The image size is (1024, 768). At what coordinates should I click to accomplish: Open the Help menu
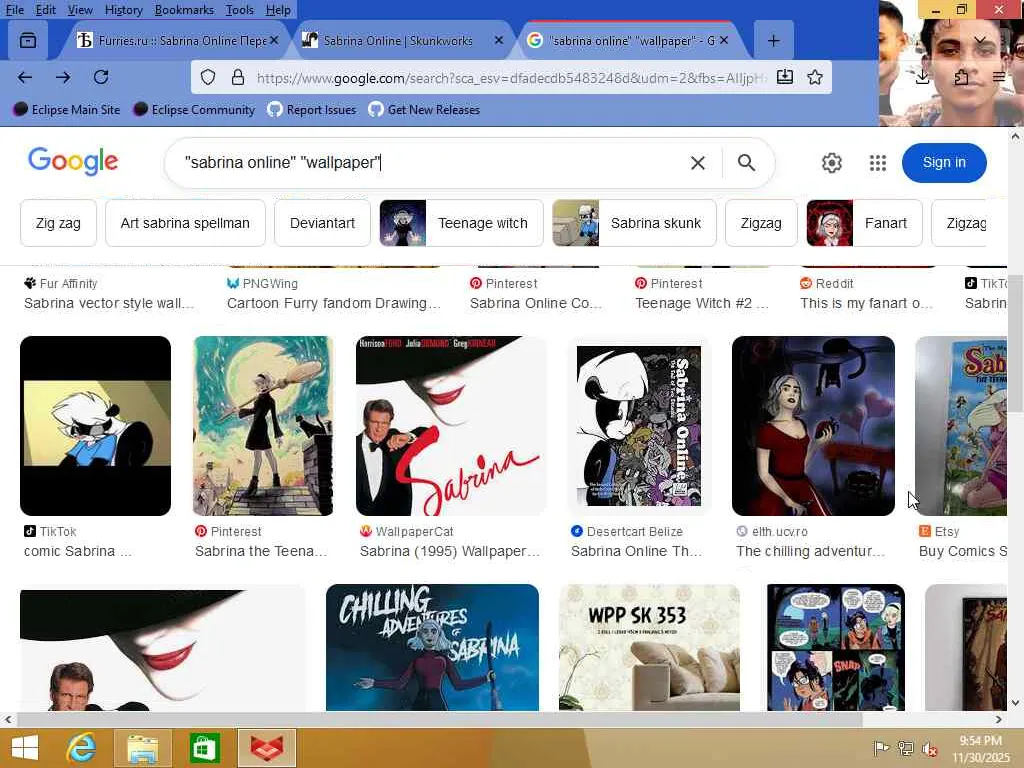[x=278, y=10]
